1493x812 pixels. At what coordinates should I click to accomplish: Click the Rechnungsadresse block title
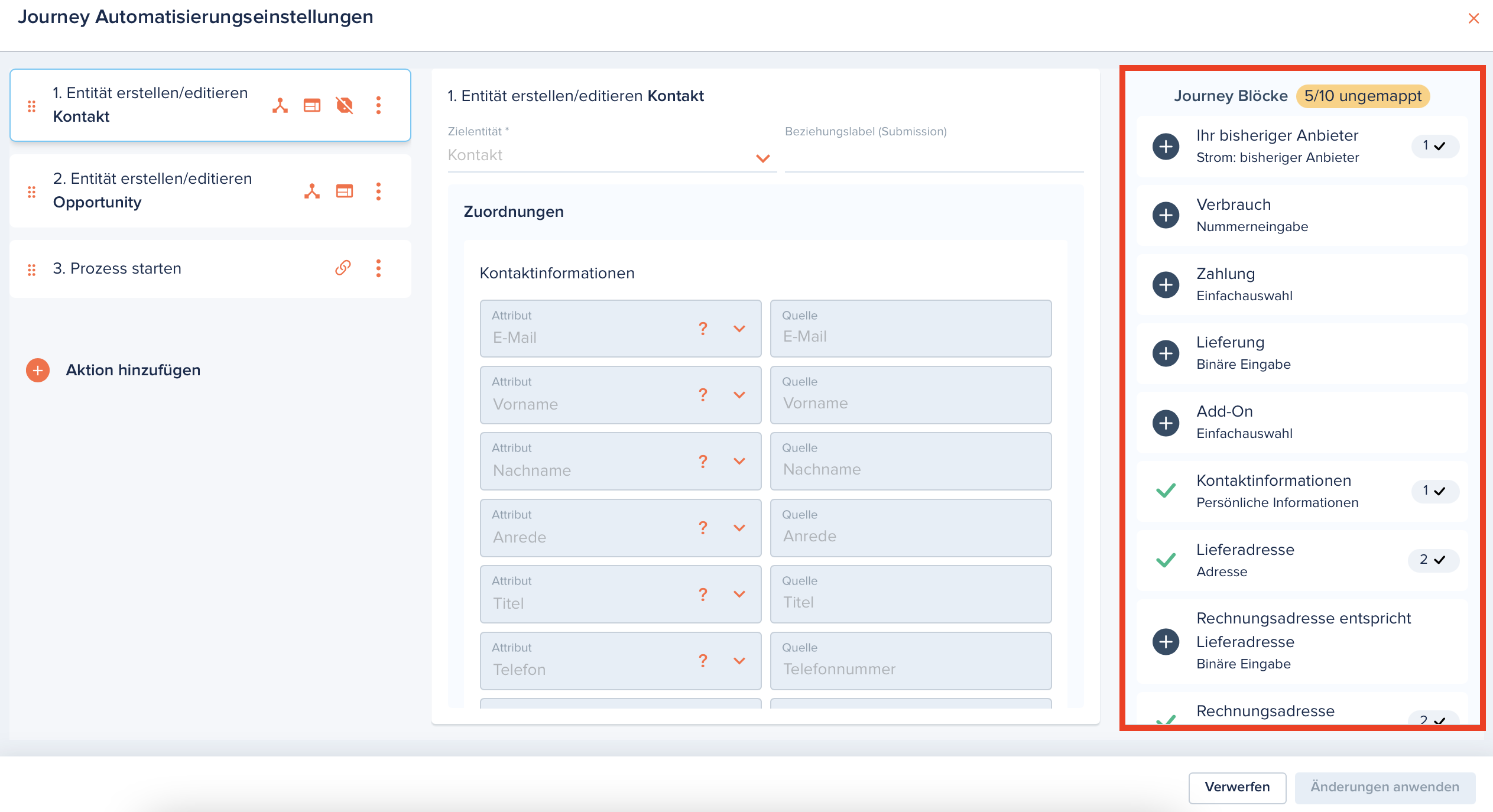[1265, 711]
